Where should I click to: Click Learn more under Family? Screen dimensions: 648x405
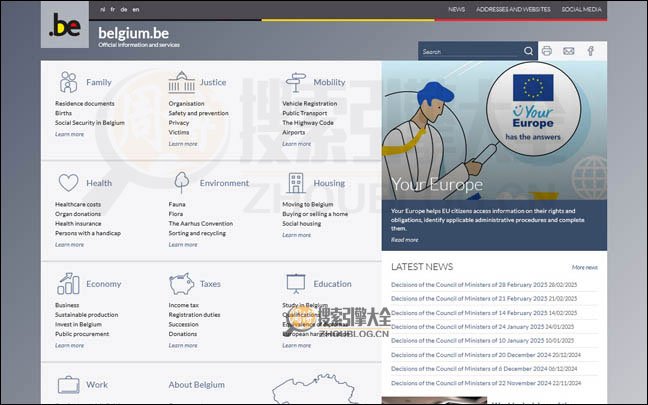69,134
